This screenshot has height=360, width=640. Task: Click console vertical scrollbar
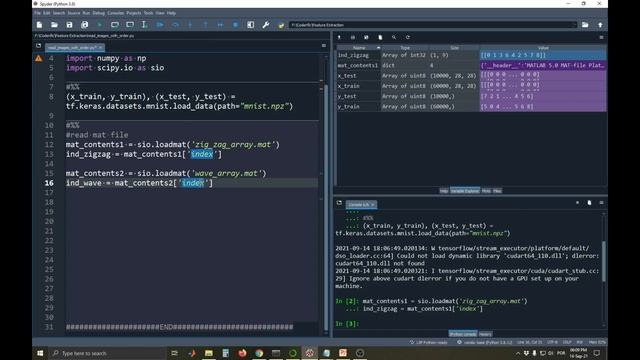point(604,261)
